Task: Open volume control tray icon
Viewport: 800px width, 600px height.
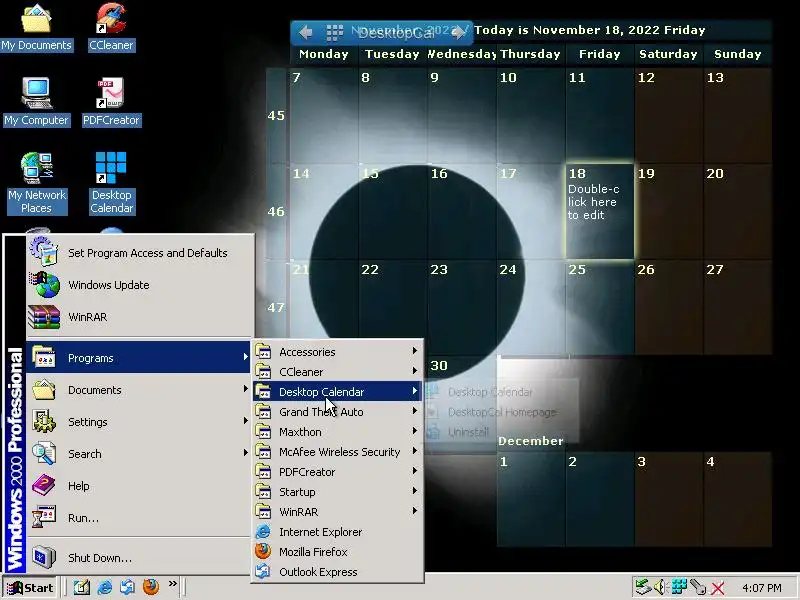Action: pyautogui.click(x=660, y=588)
